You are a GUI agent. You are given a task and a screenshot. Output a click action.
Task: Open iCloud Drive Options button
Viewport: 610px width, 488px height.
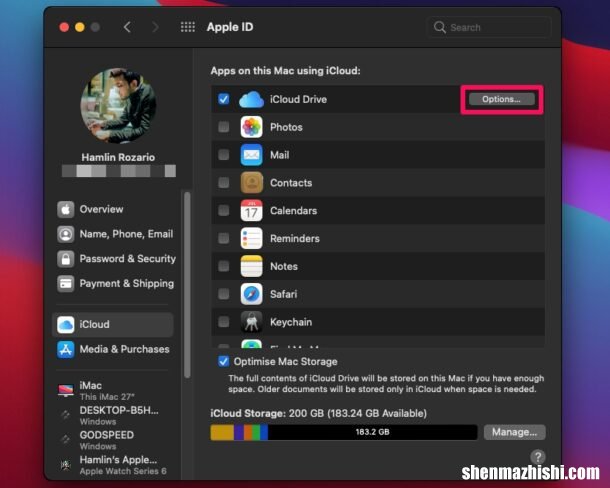(x=501, y=99)
